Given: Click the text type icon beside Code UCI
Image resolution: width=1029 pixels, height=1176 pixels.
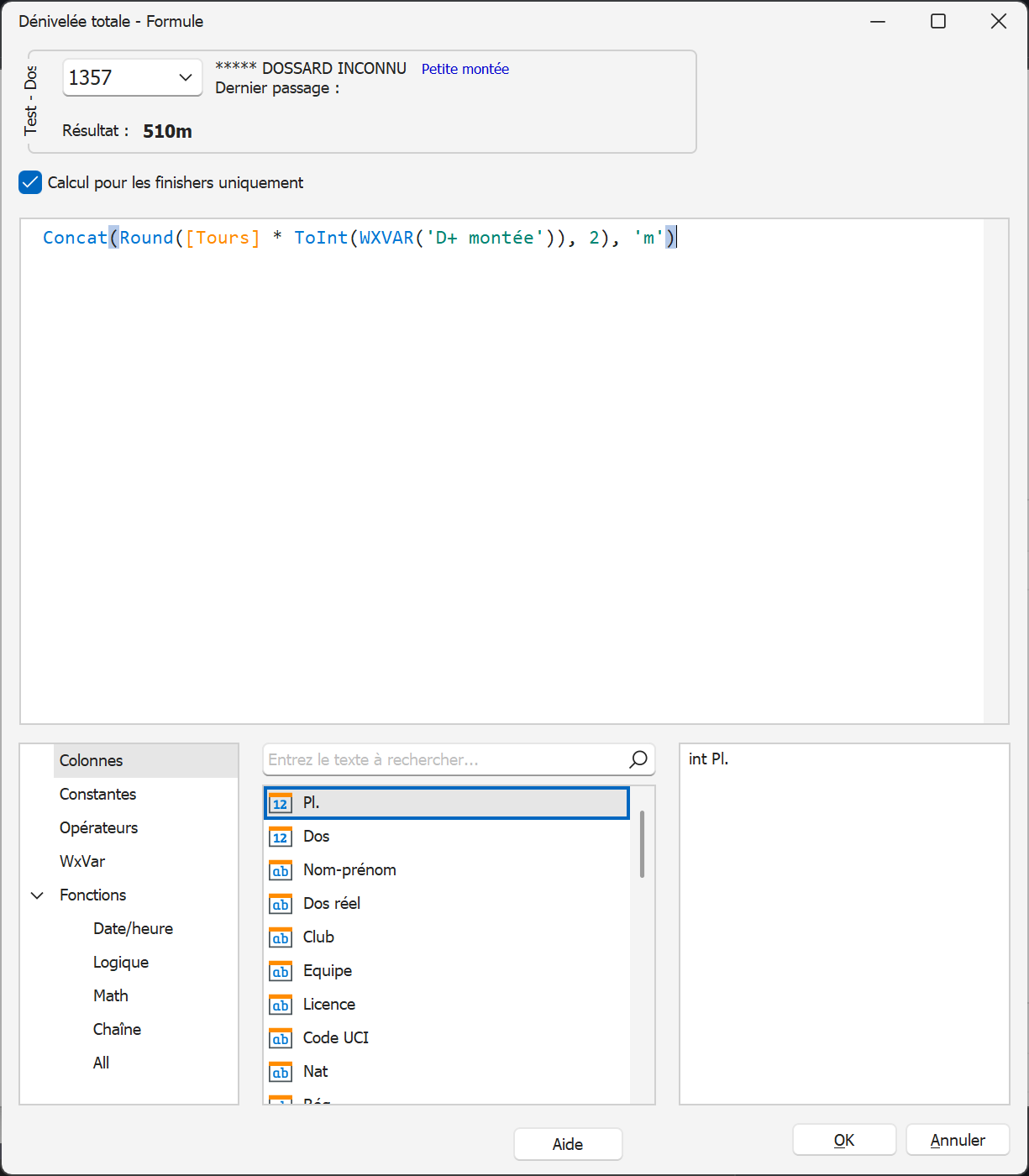Looking at the screenshot, I should click(x=281, y=1038).
